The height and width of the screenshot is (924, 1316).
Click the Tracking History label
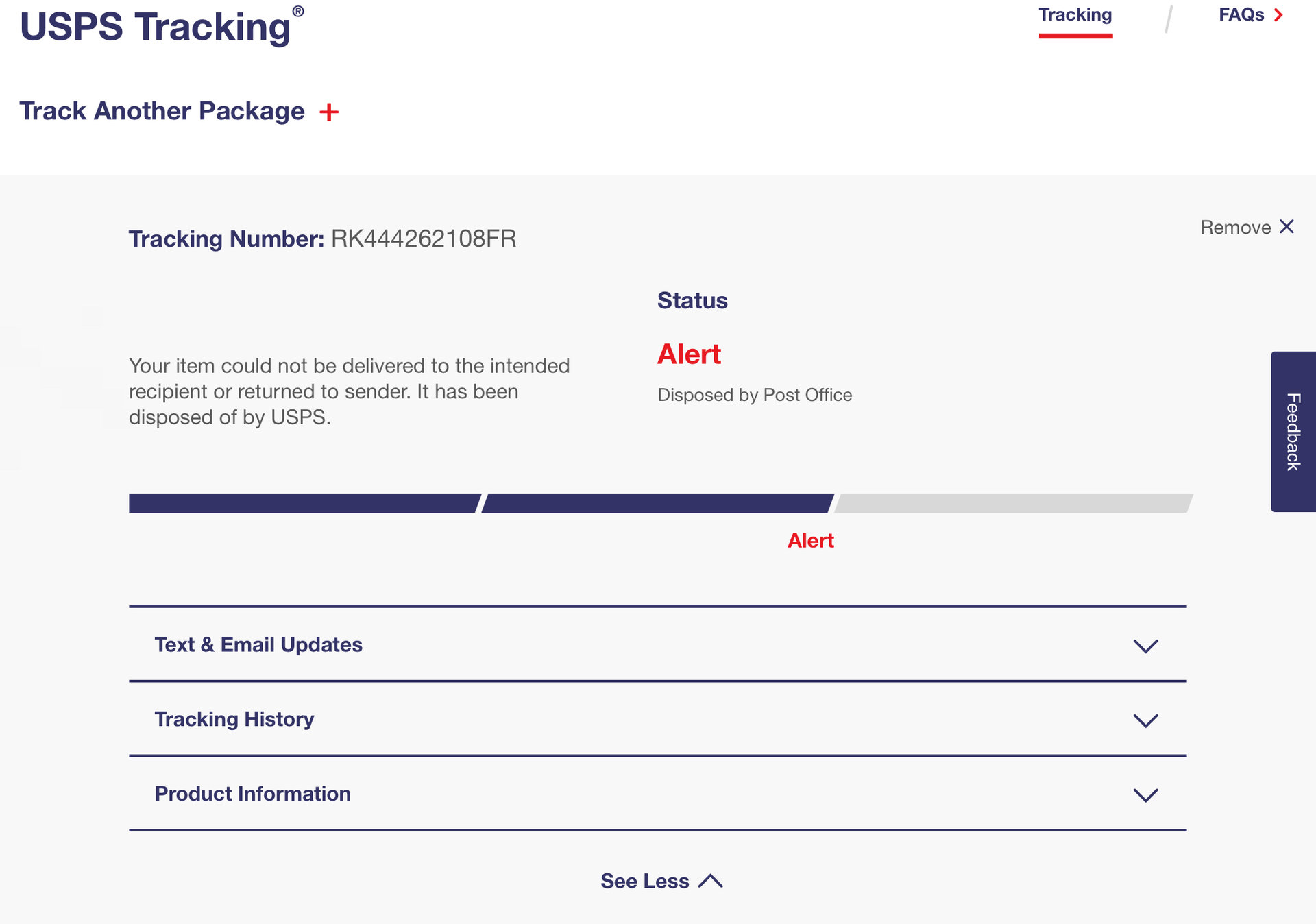point(234,719)
